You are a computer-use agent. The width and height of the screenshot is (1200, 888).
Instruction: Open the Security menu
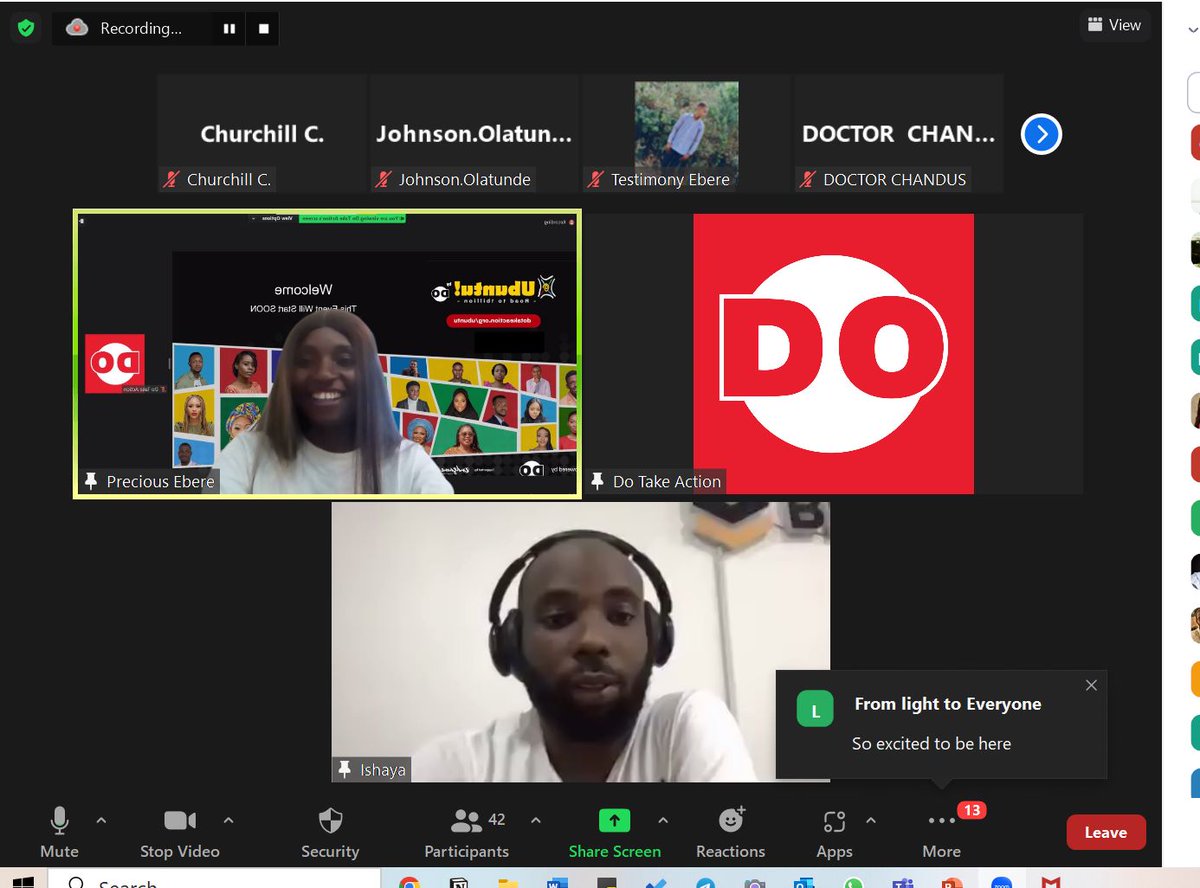330,832
